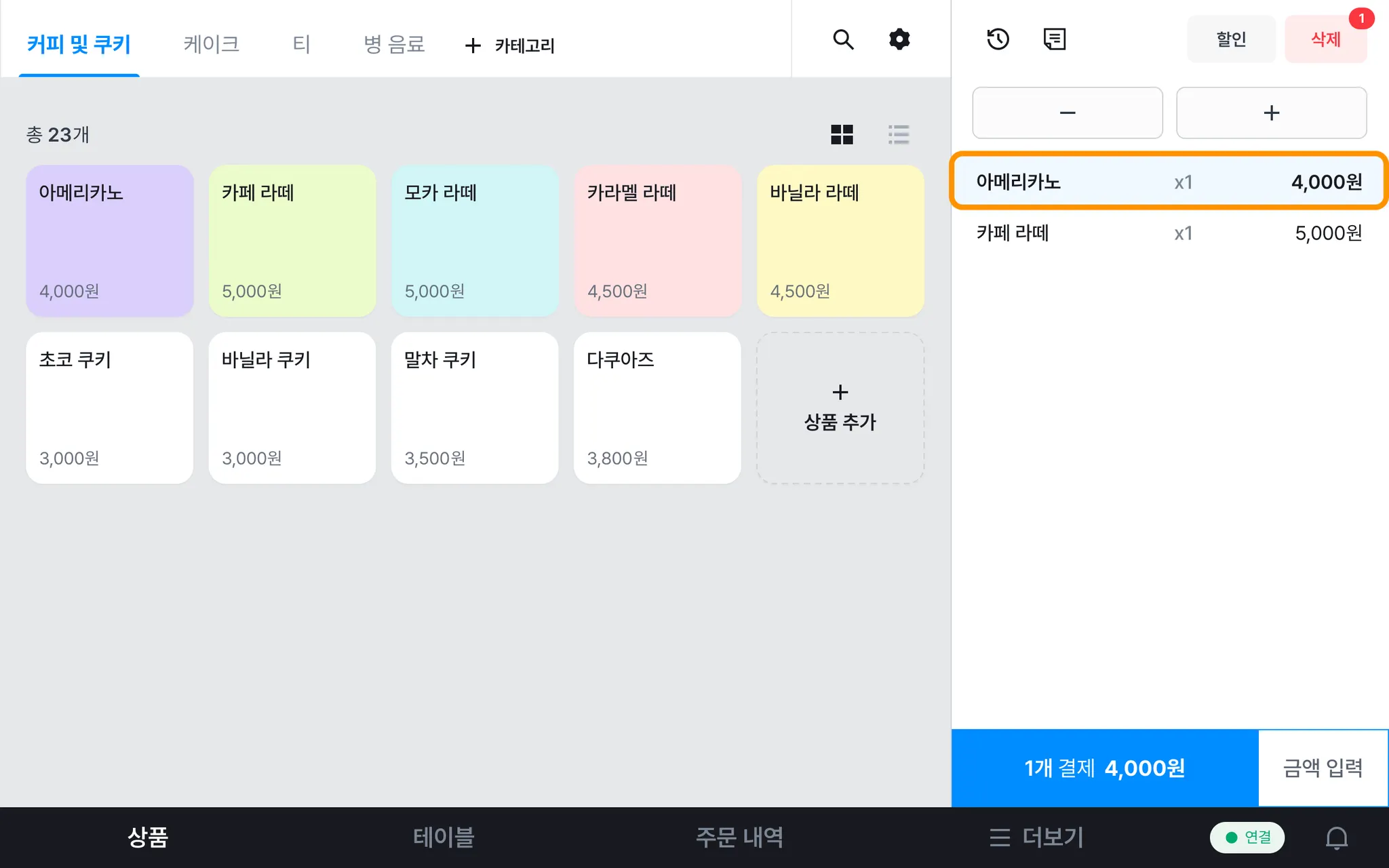Increase quantity with plus button
The height and width of the screenshot is (868, 1389).
pos(1271,113)
